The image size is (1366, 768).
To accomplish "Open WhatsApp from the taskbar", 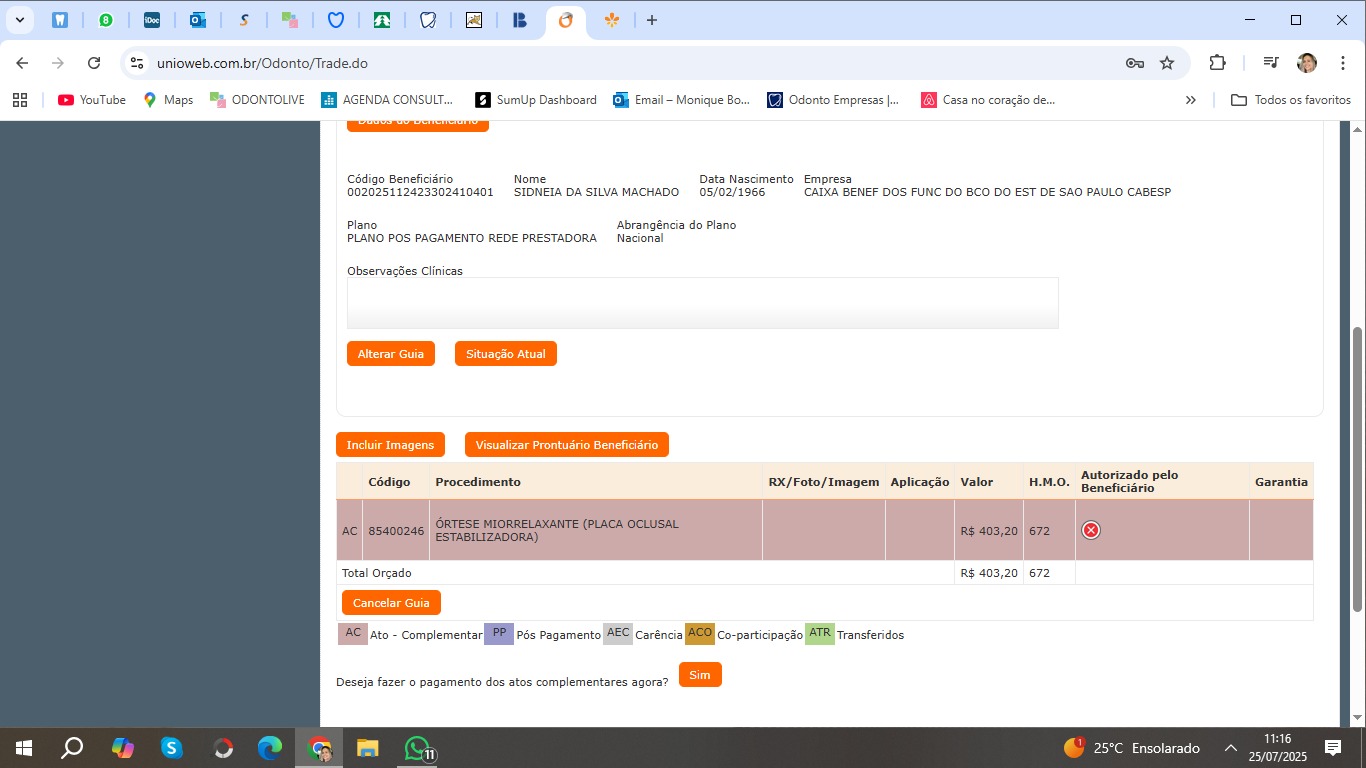I will [x=418, y=748].
